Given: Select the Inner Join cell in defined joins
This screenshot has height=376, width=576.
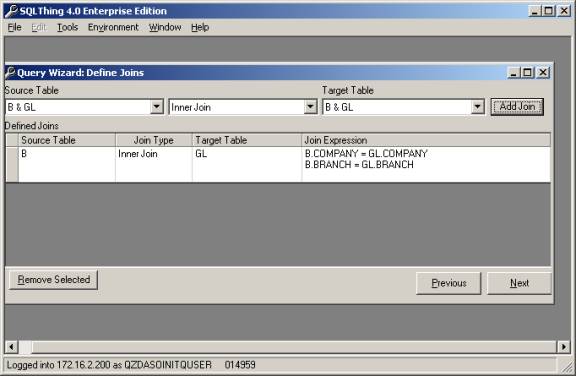Looking at the screenshot, I should [x=154, y=164].
